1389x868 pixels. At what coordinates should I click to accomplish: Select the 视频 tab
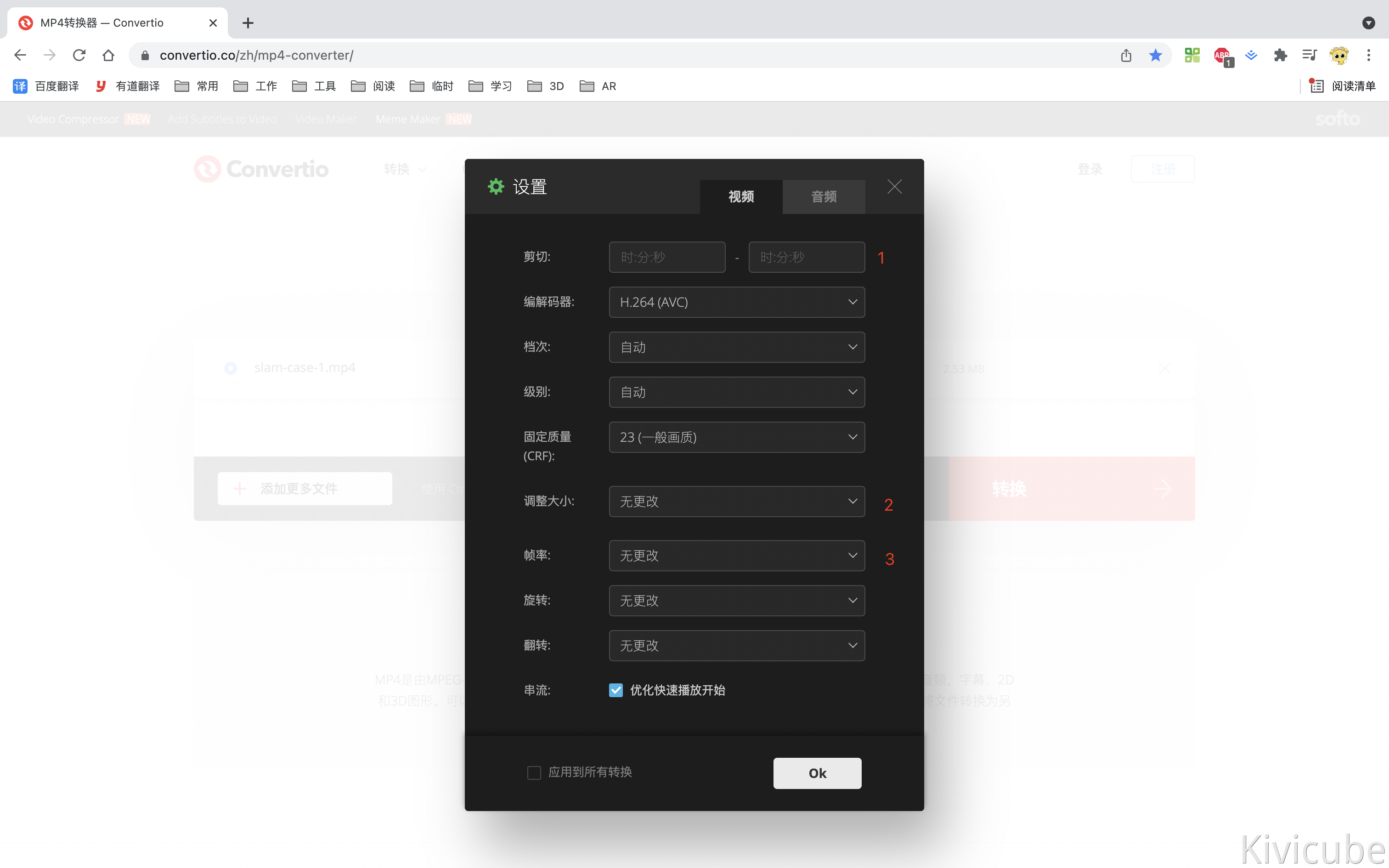tap(741, 197)
